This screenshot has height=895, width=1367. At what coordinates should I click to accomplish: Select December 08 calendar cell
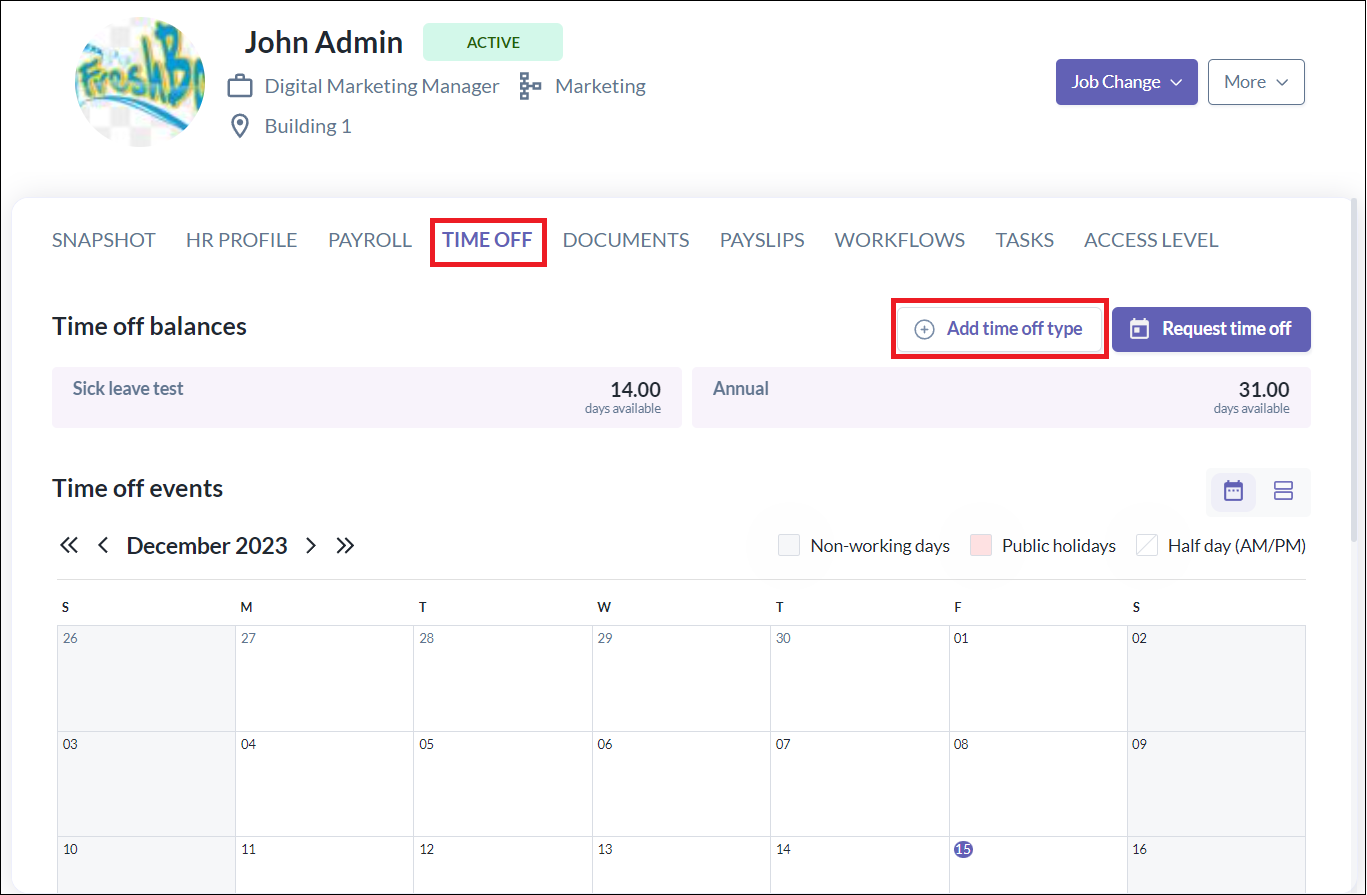coord(1038,784)
